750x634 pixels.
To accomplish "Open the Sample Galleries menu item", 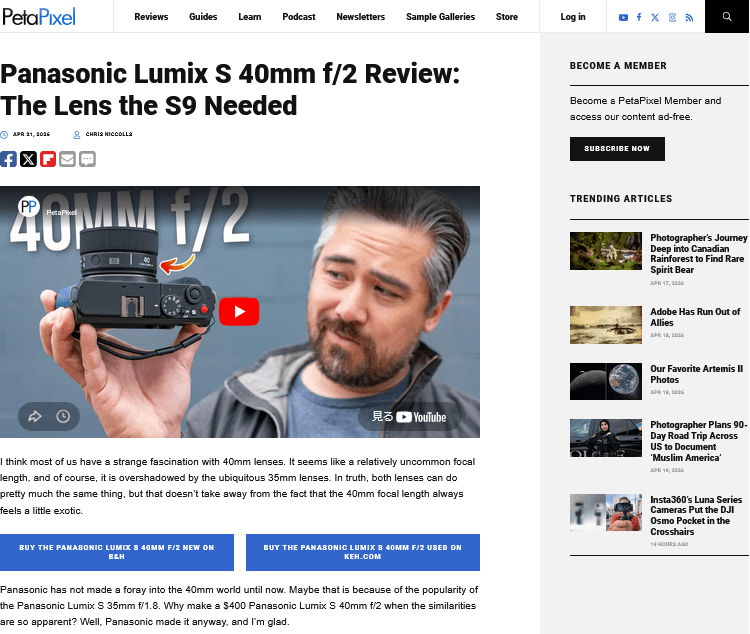I will [x=440, y=17].
